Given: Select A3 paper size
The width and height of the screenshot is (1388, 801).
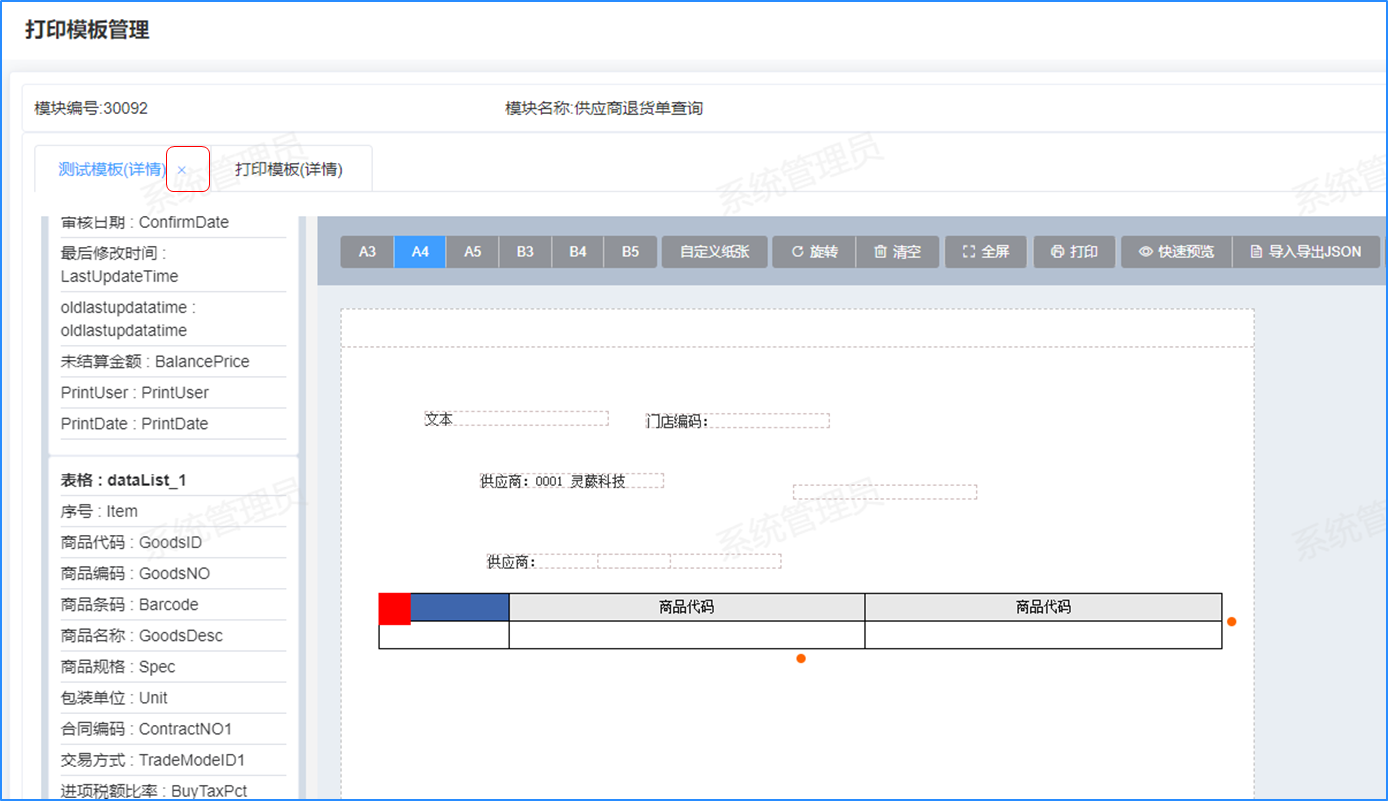Looking at the screenshot, I should coord(367,252).
